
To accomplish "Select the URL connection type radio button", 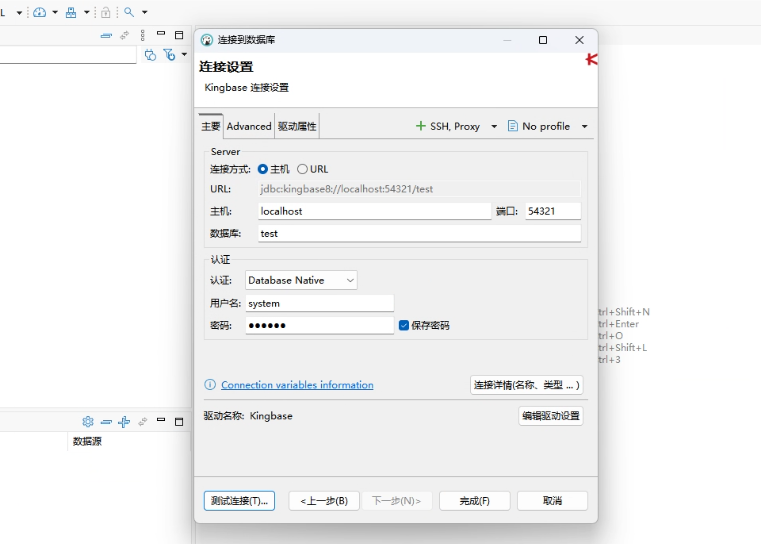I will click(302, 169).
